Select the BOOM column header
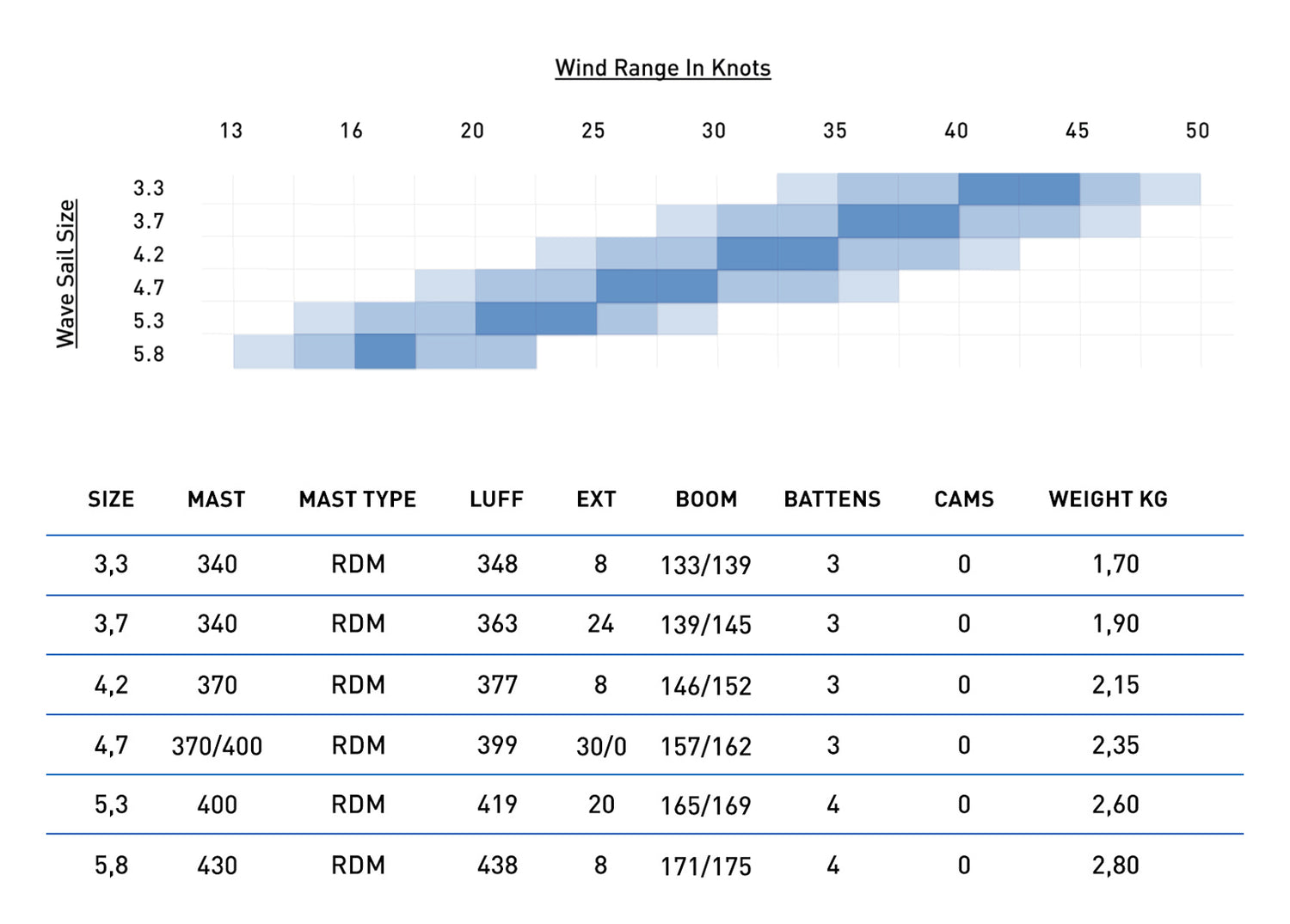This screenshot has height=924, width=1290. pyautogui.click(x=706, y=499)
